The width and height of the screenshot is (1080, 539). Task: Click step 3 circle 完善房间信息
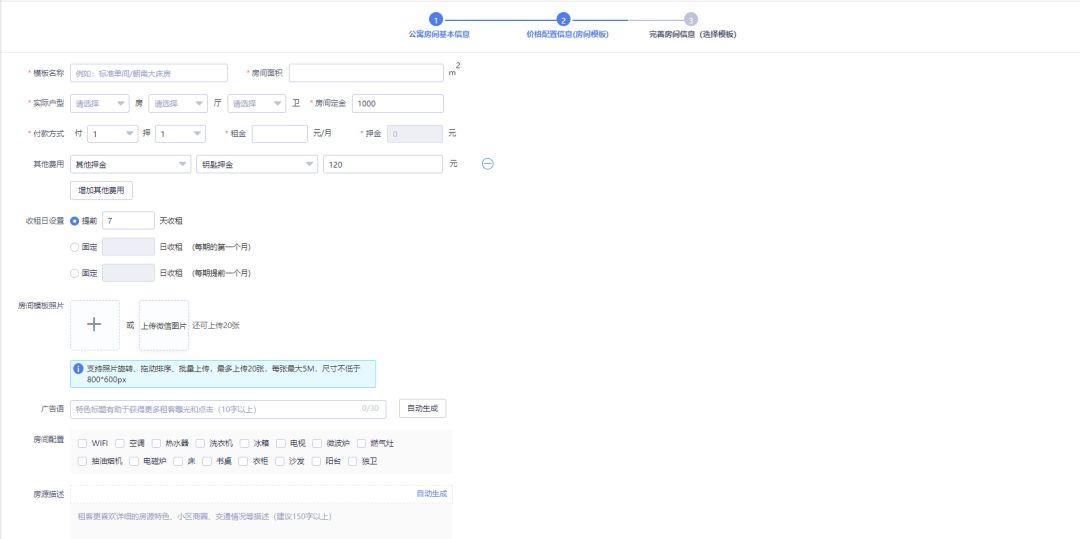(x=691, y=19)
